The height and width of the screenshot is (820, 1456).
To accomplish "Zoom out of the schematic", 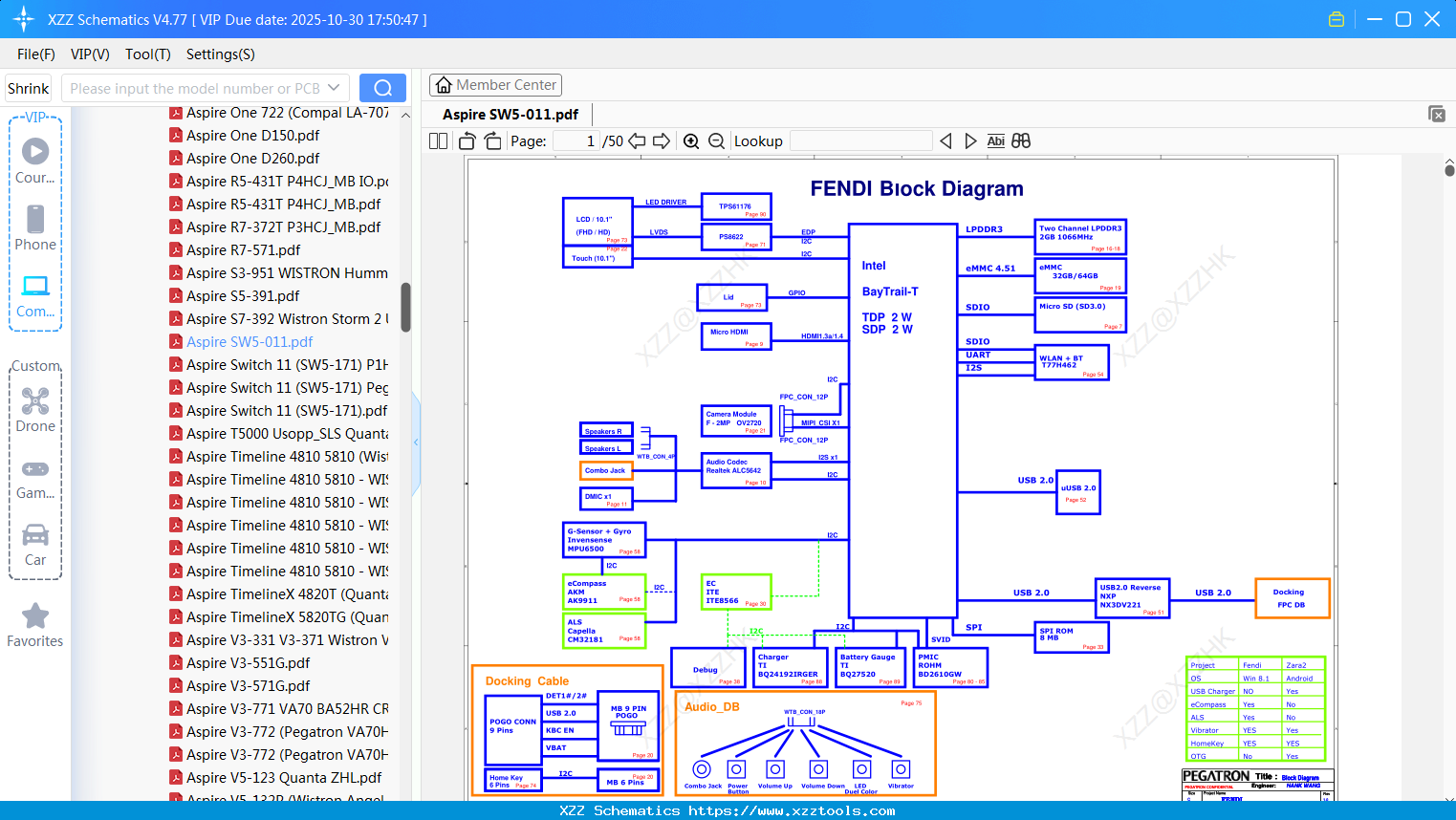I will (716, 141).
